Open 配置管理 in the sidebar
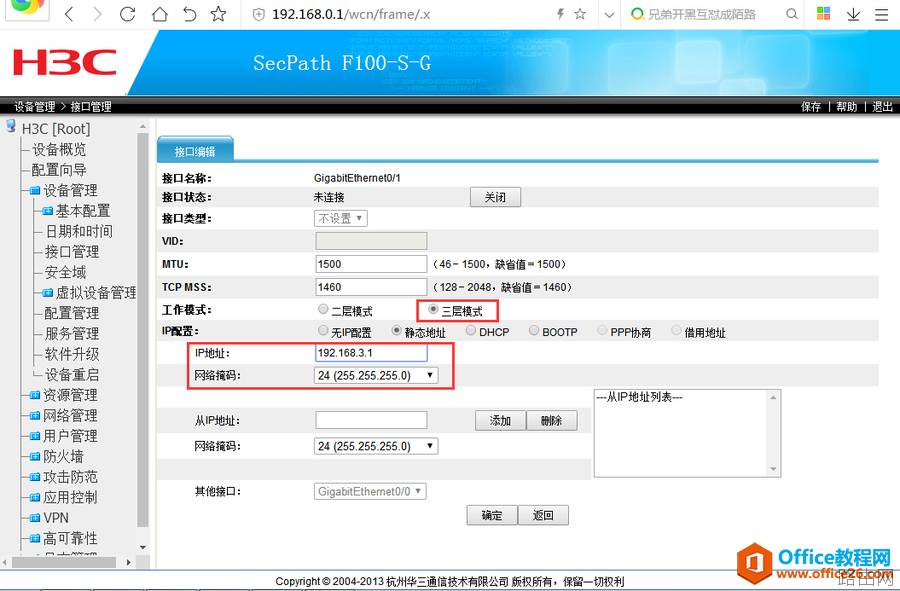The image size is (900, 591). pos(72,313)
